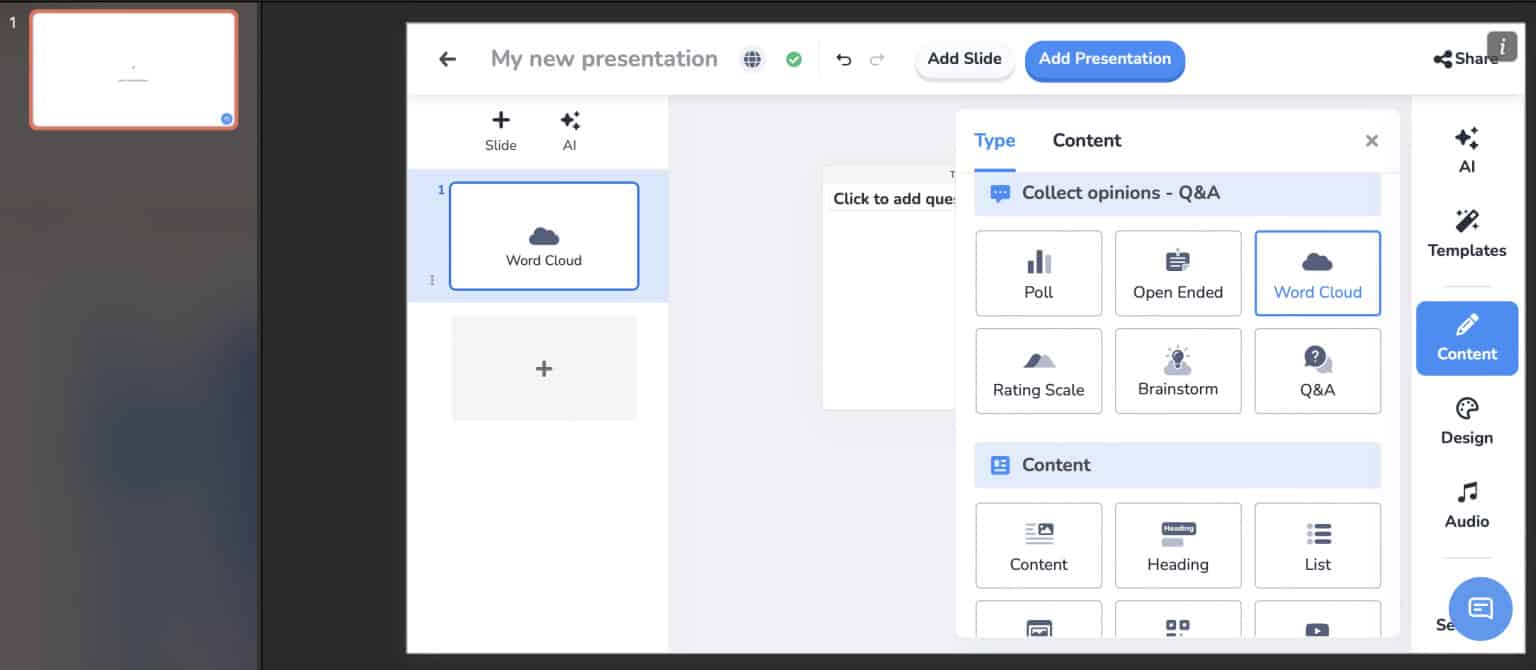Select the Poll slide type
Screen dimensions: 1536x670
point(1038,273)
